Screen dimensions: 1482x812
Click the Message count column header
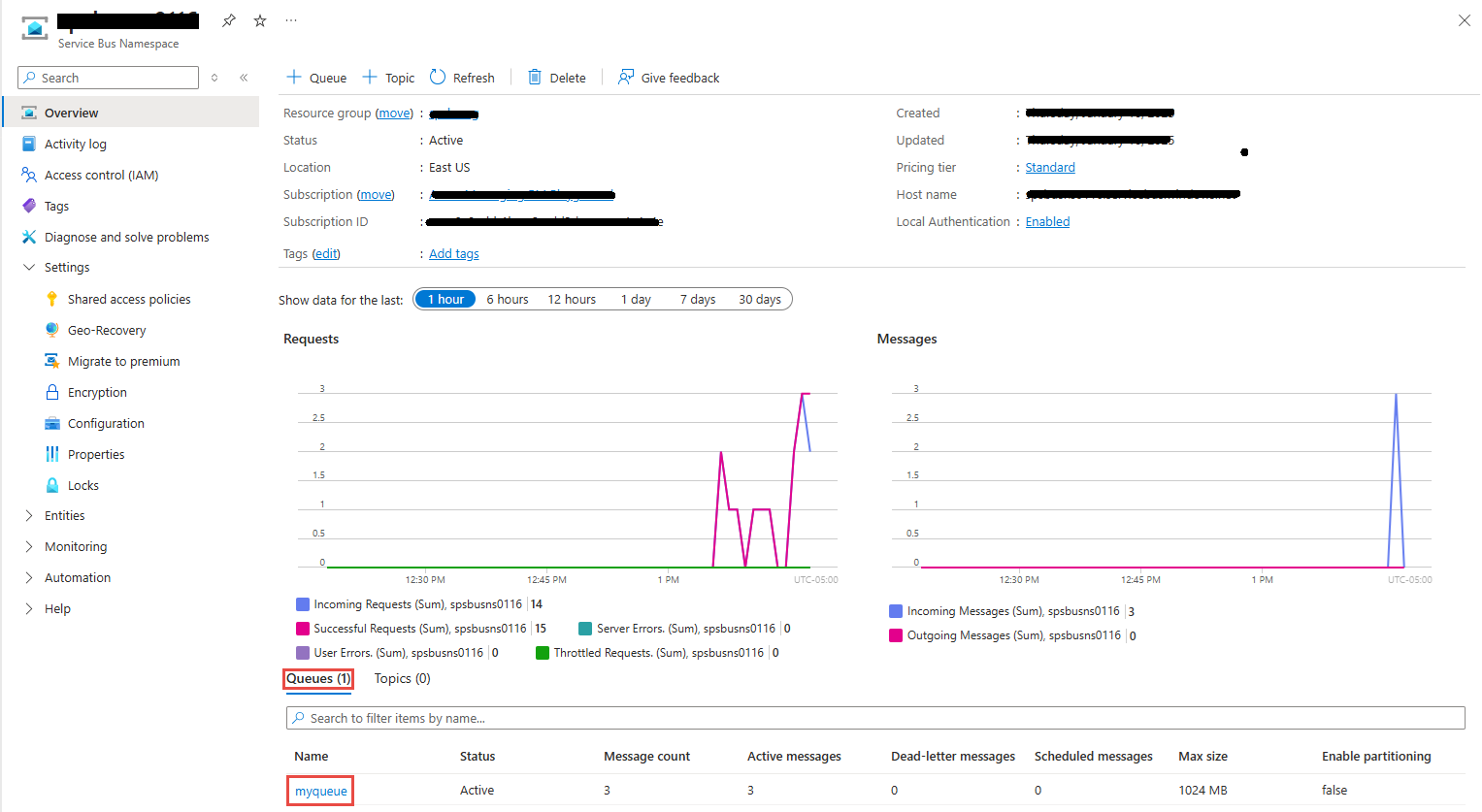click(x=646, y=756)
